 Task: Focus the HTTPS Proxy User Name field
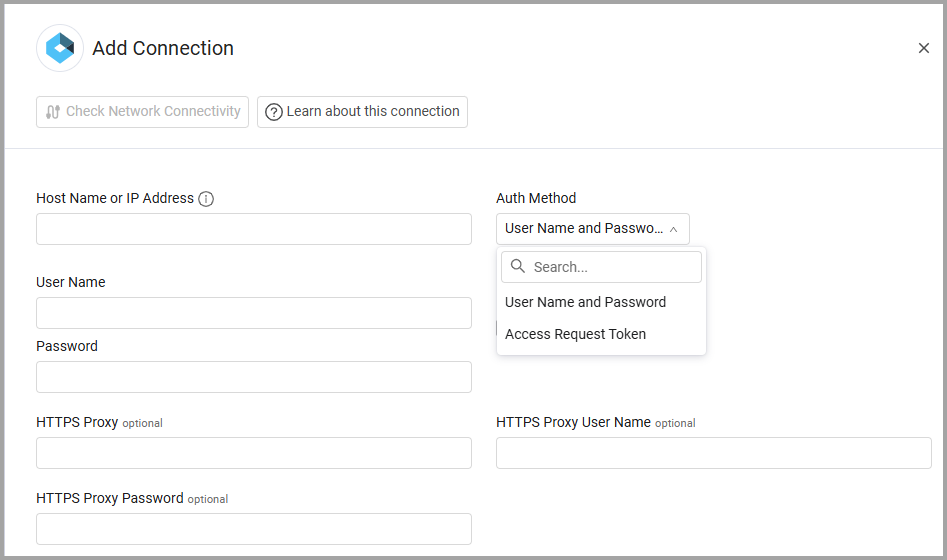click(x=713, y=453)
